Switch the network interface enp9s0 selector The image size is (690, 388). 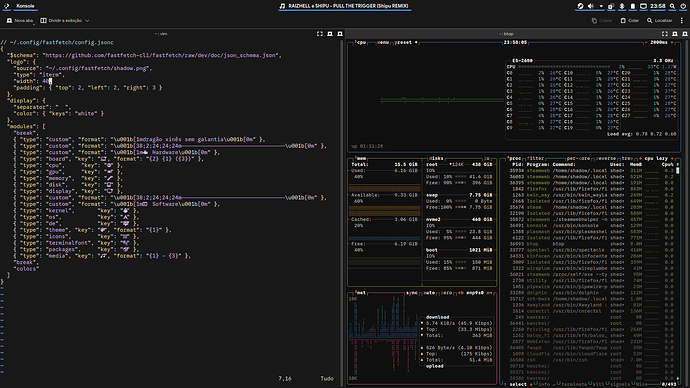[x=475, y=293]
